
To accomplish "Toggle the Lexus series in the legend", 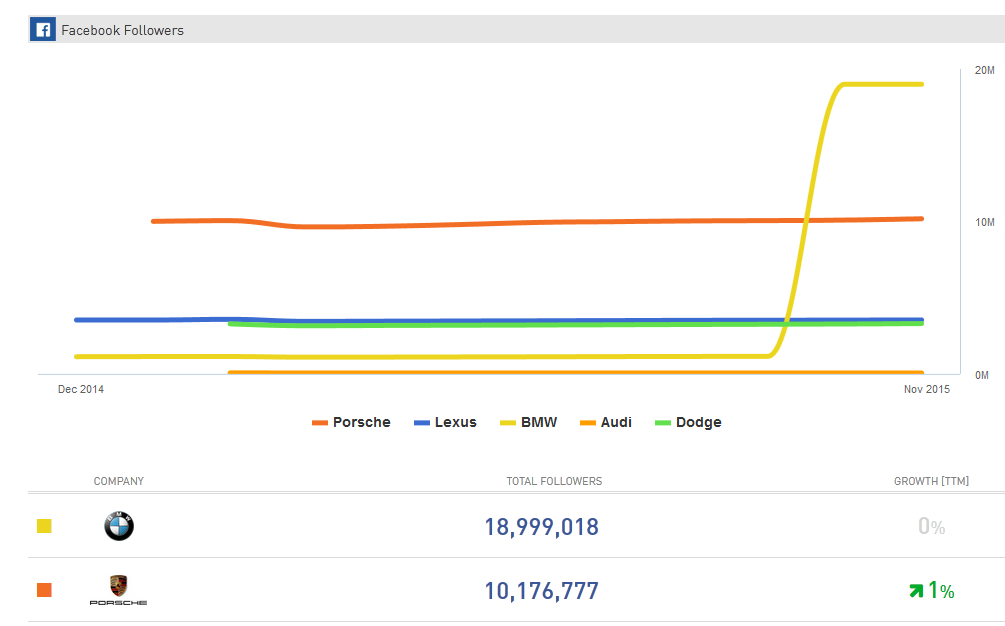I will [445, 422].
